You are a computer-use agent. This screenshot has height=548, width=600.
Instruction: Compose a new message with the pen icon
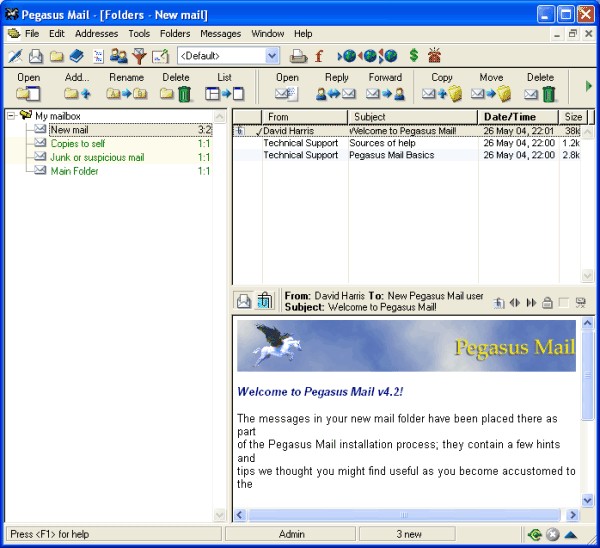click(x=15, y=56)
